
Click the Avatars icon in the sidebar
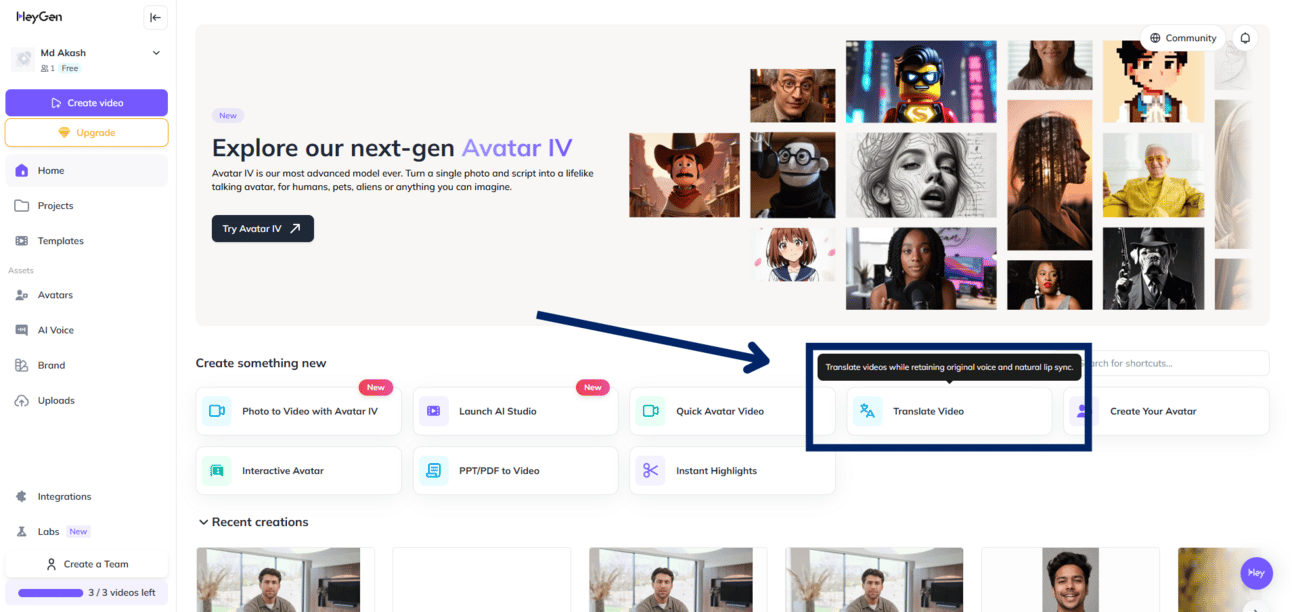(x=22, y=295)
